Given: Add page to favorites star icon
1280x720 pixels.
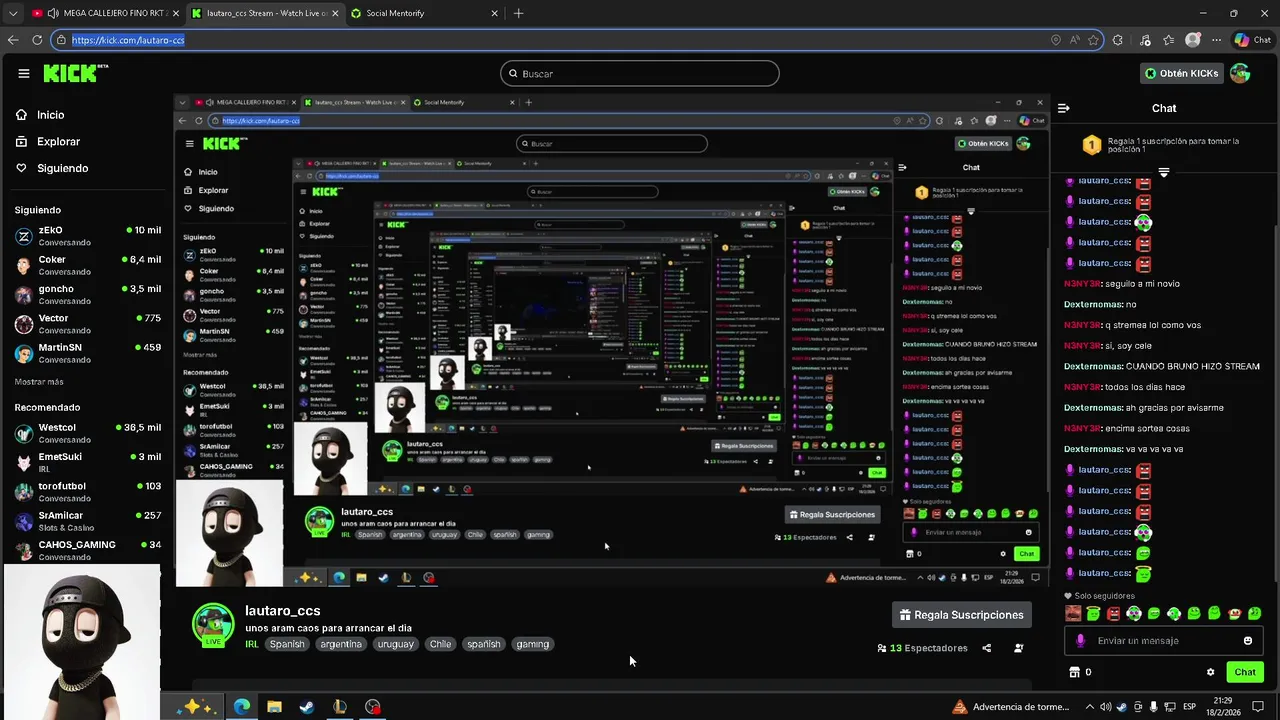Looking at the screenshot, I should tap(1094, 40).
